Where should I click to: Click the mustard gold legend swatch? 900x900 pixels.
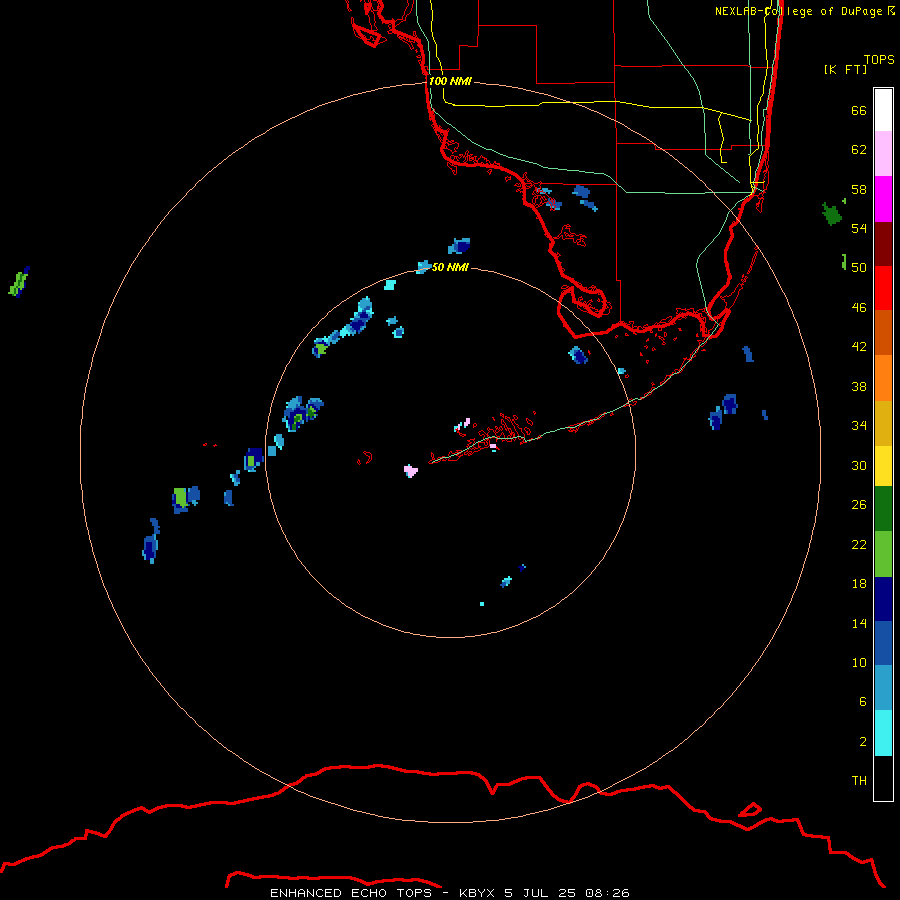883,423
